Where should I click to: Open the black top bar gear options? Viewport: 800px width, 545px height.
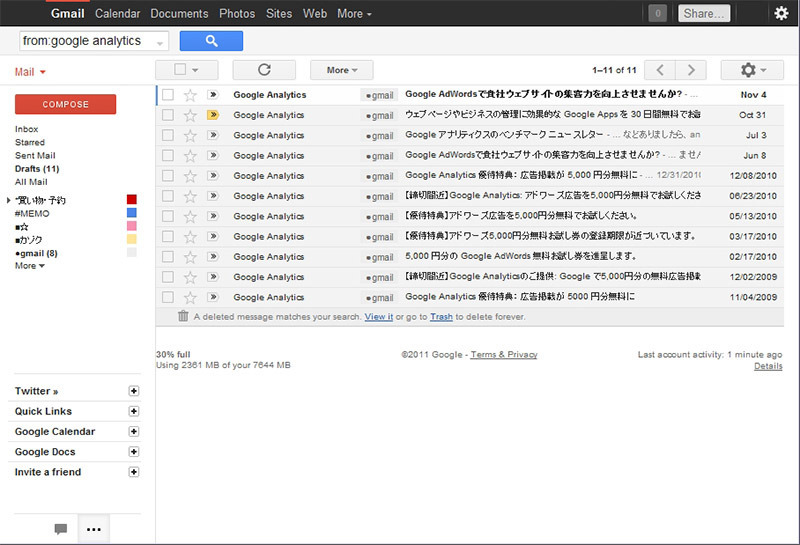781,13
